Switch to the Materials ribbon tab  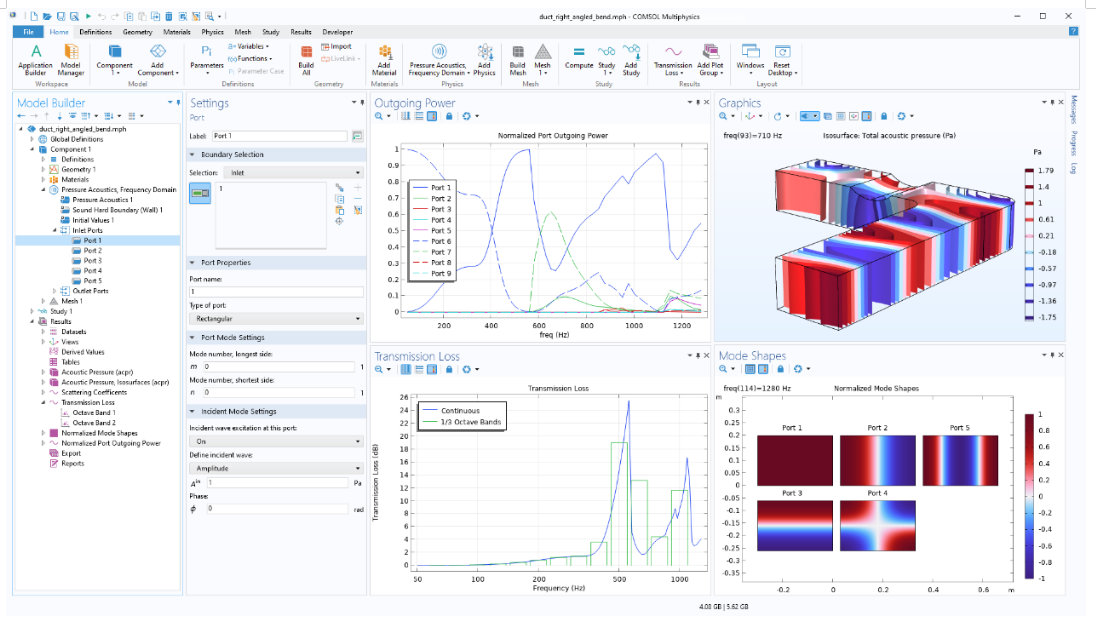pyautogui.click(x=177, y=31)
